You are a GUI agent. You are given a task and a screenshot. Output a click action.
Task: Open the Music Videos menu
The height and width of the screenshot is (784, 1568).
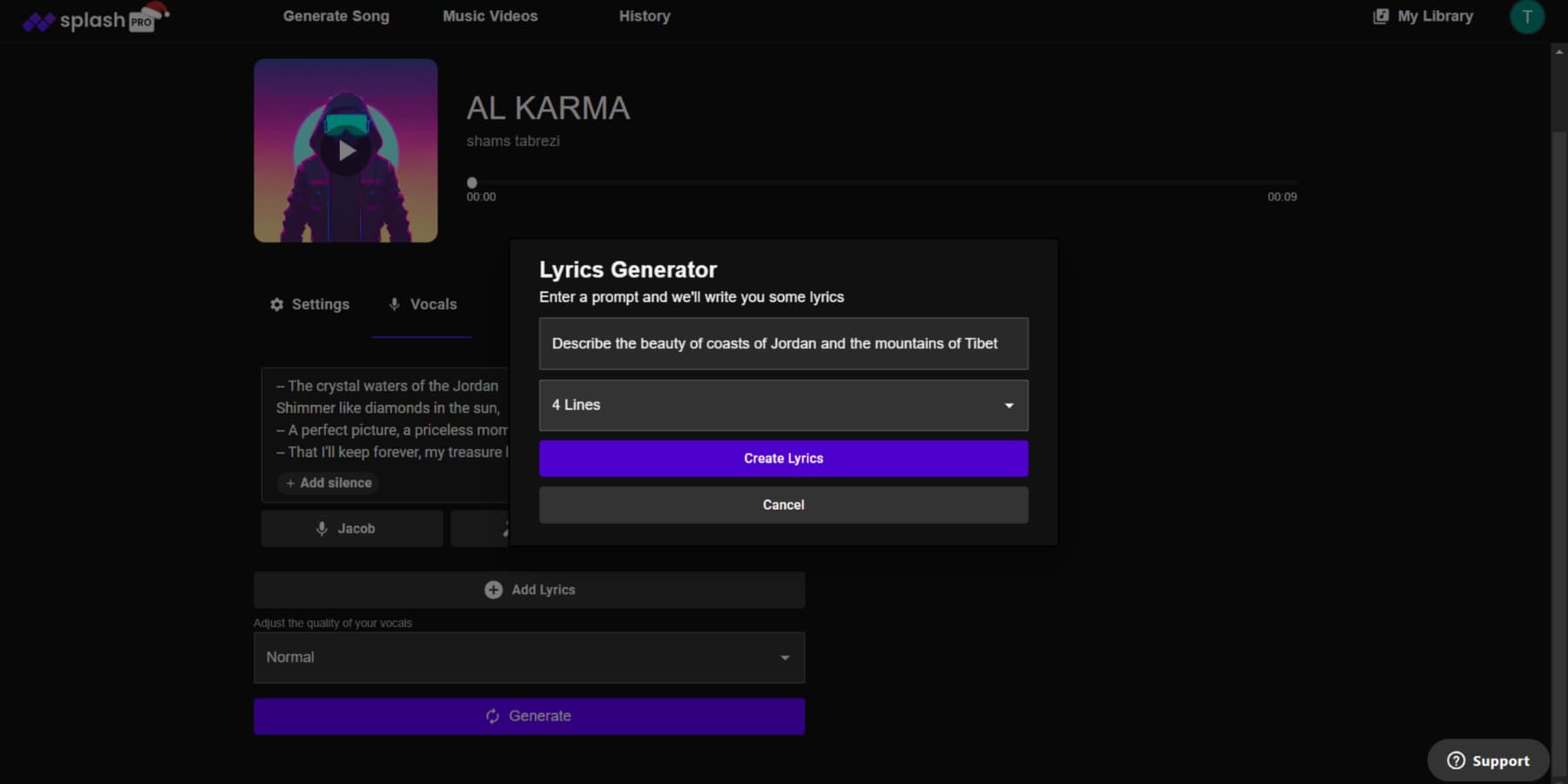(x=490, y=17)
